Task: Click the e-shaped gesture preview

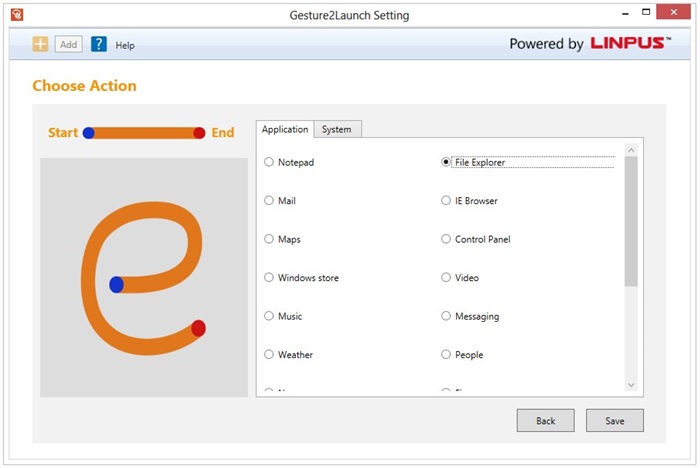Action: click(144, 277)
